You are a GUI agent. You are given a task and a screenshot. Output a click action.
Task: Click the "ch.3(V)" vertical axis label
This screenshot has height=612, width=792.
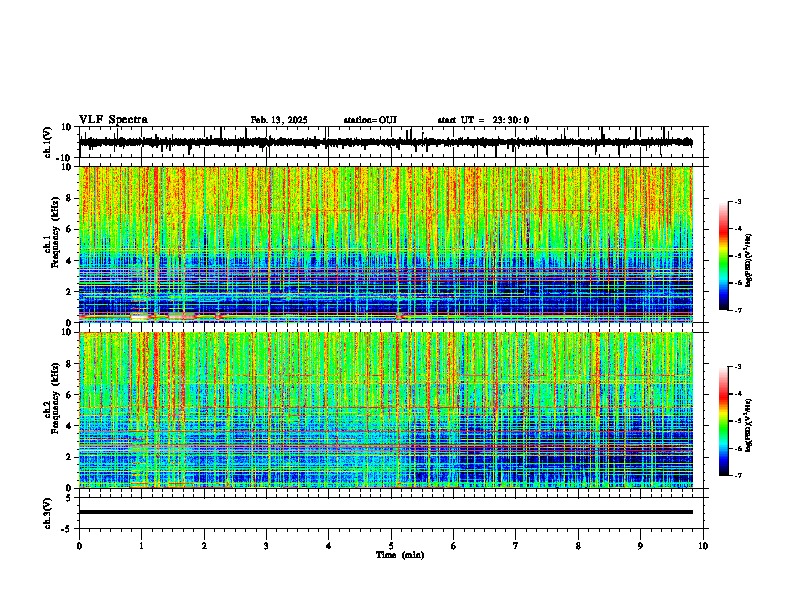[x=48, y=513]
